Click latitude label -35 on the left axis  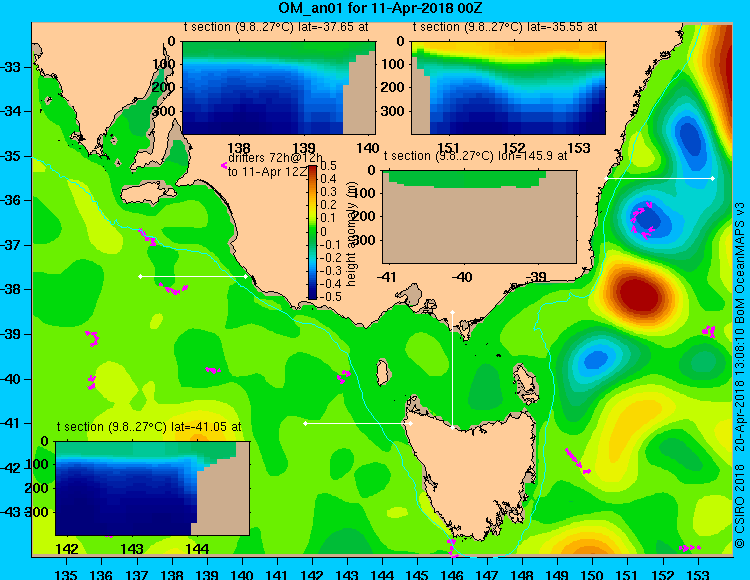point(11,156)
